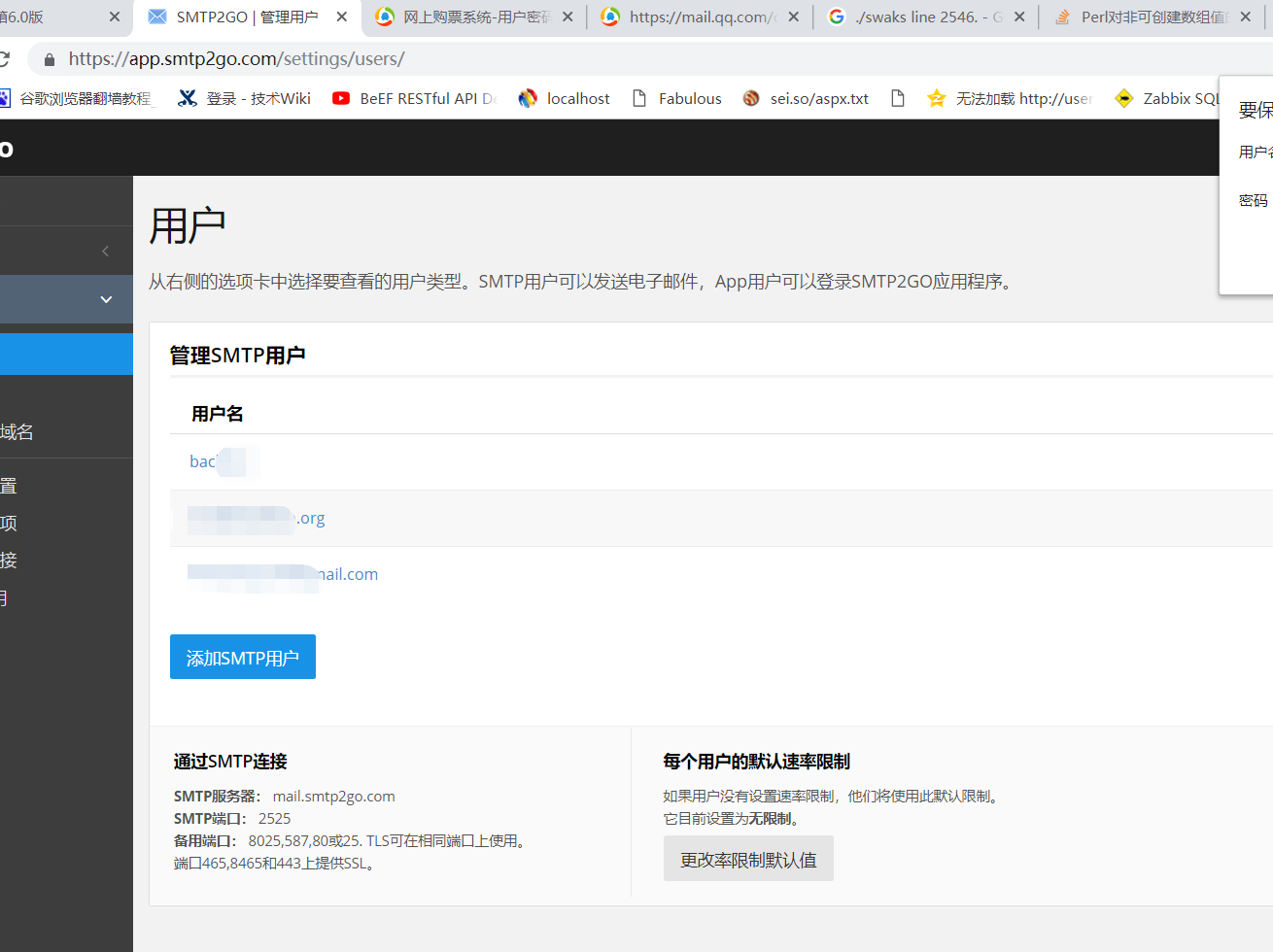Image resolution: width=1273 pixels, height=952 pixels.
Task: Open the localhost bookmark
Action: pos(565,98)
